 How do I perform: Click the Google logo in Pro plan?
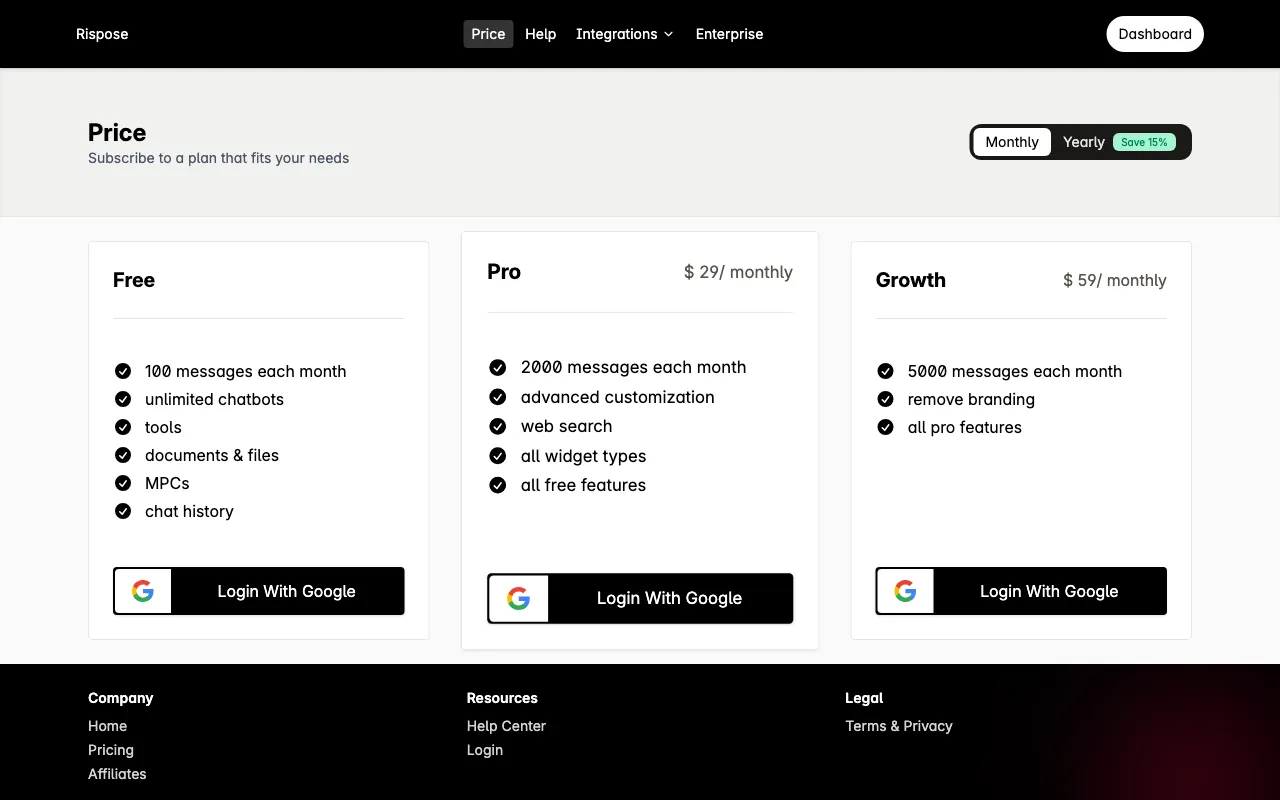point(518,598)
